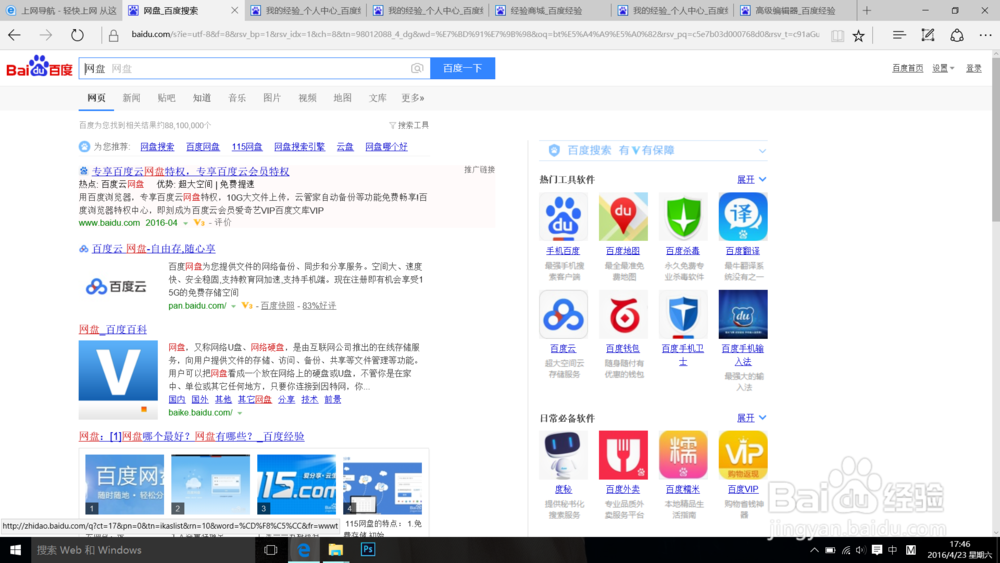Open Photoshop from the taskbar

[368, 550]
